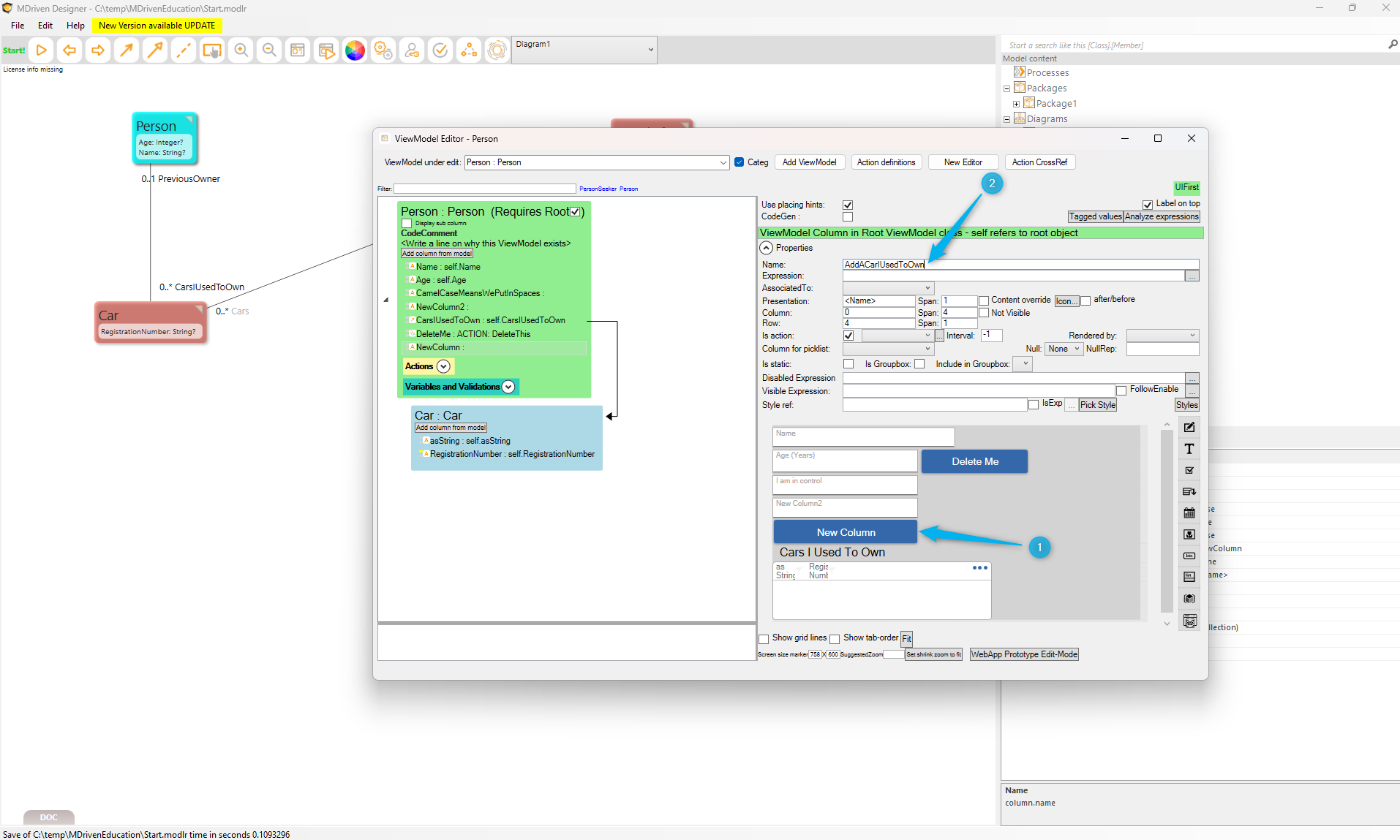Click the zoom in magnifier toolbar icon

tap(241, 50)
